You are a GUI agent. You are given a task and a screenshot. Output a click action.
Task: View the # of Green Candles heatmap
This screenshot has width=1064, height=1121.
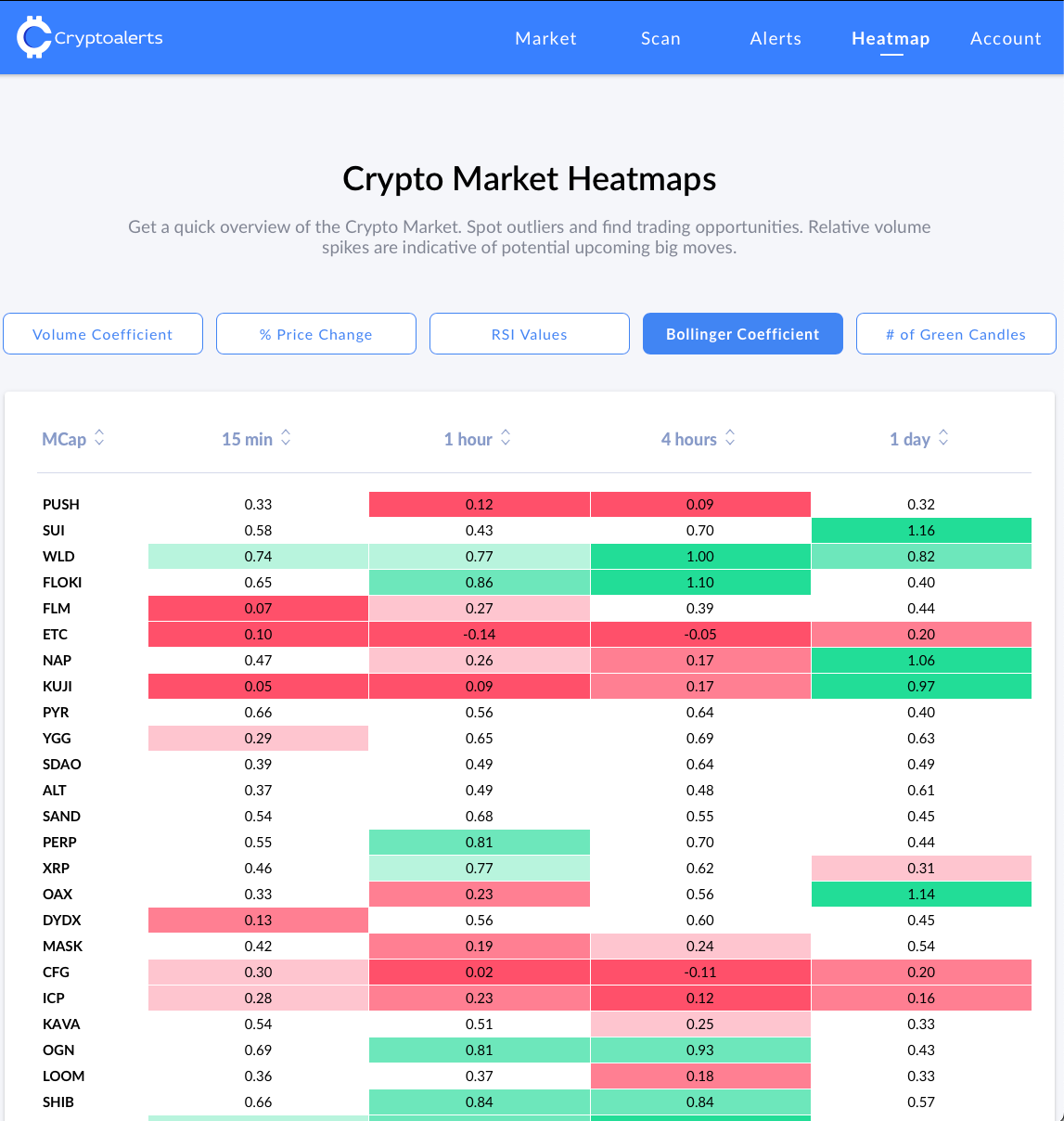(x=955, y=334)
